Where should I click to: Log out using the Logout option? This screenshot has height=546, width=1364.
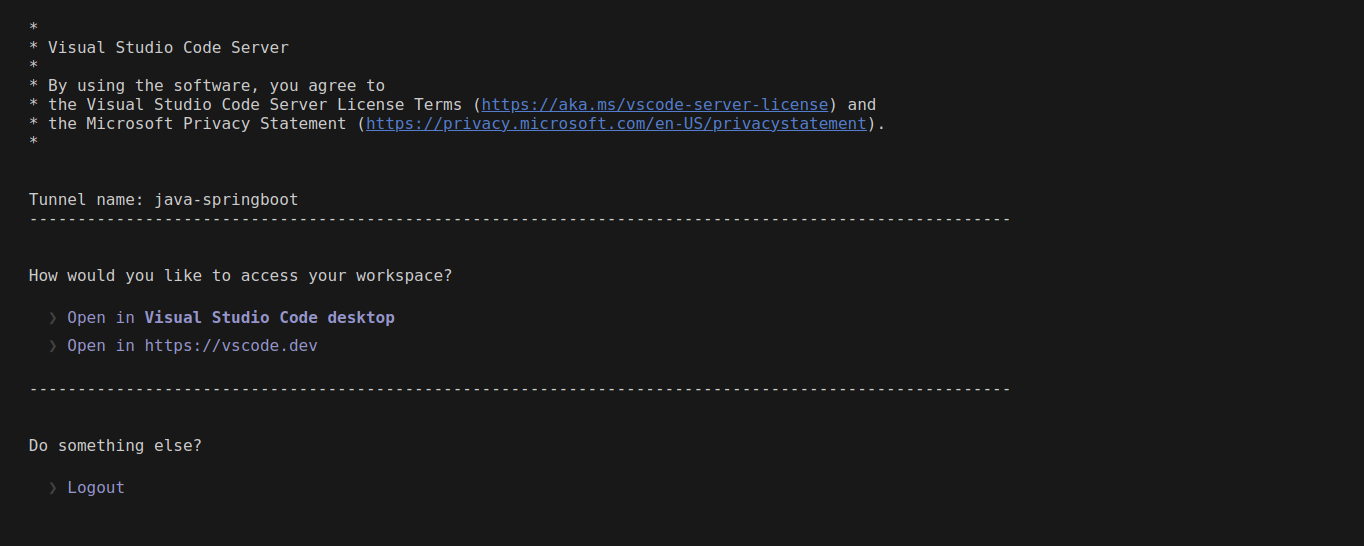96,488
